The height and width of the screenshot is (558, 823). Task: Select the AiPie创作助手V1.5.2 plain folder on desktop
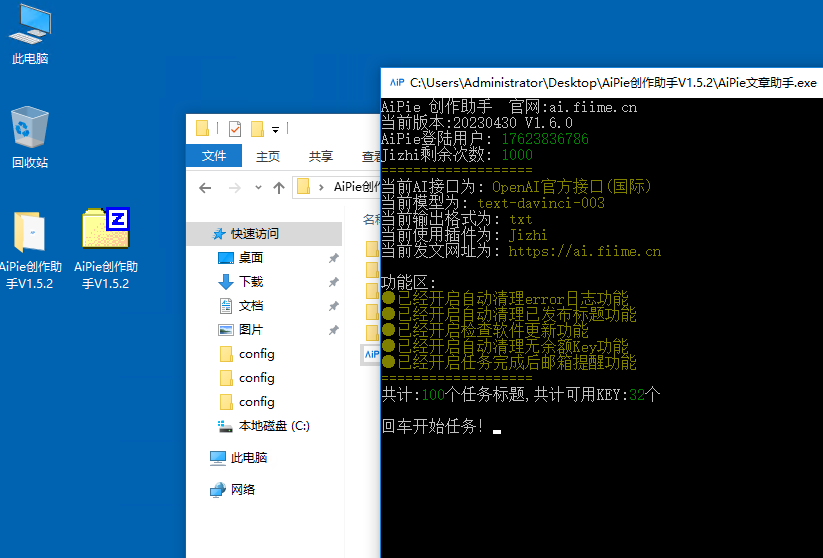click(30, 250)
